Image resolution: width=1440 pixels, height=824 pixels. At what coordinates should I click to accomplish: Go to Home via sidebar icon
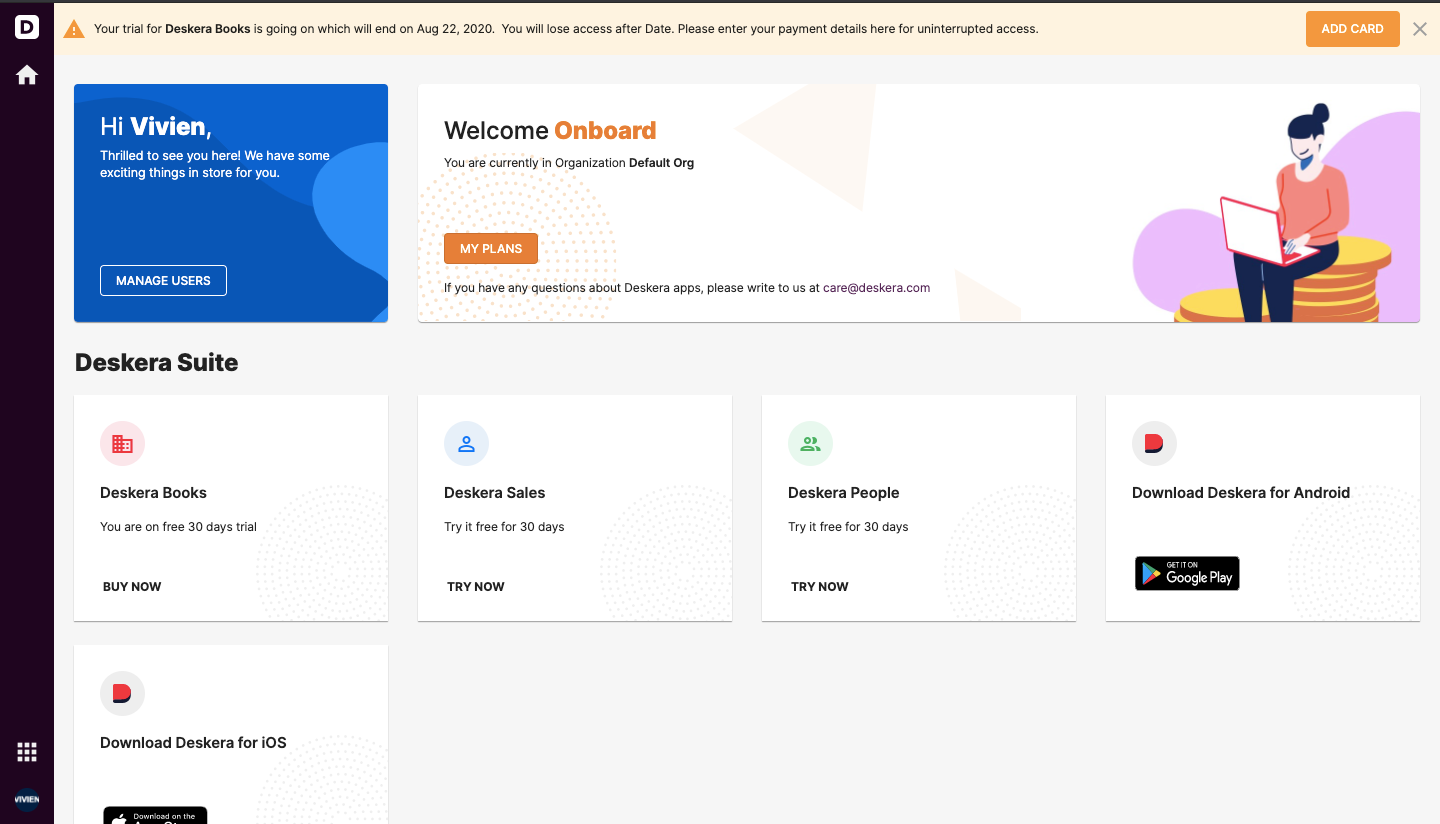click(27, 75)
